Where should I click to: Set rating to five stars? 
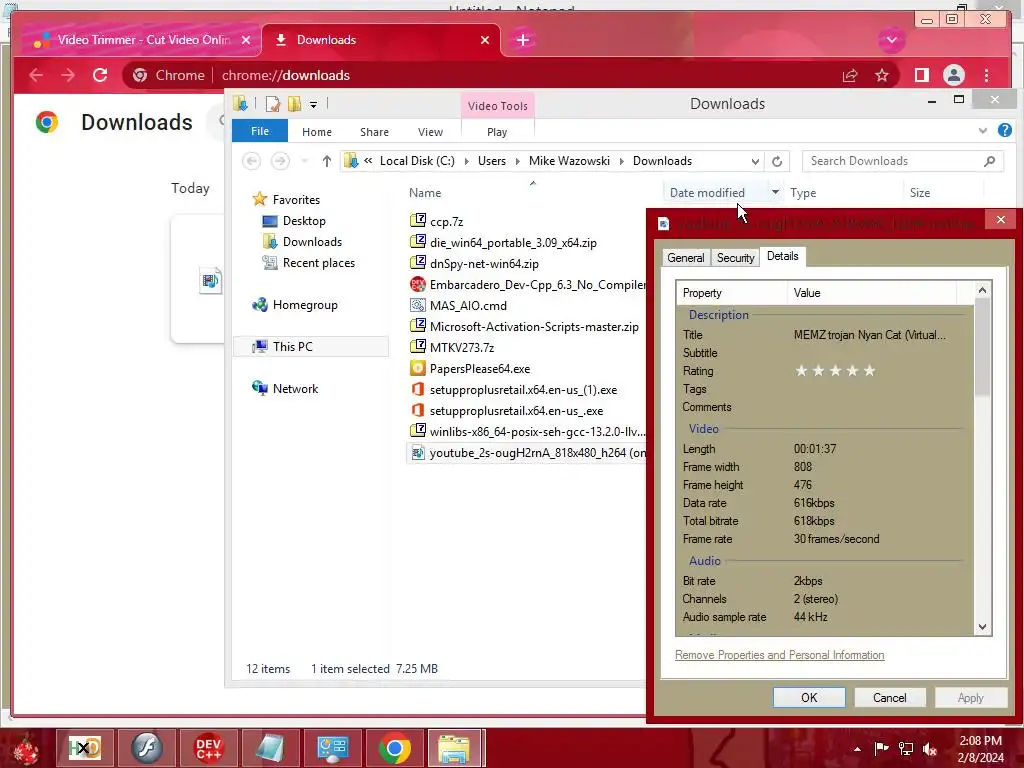[869, 371]
